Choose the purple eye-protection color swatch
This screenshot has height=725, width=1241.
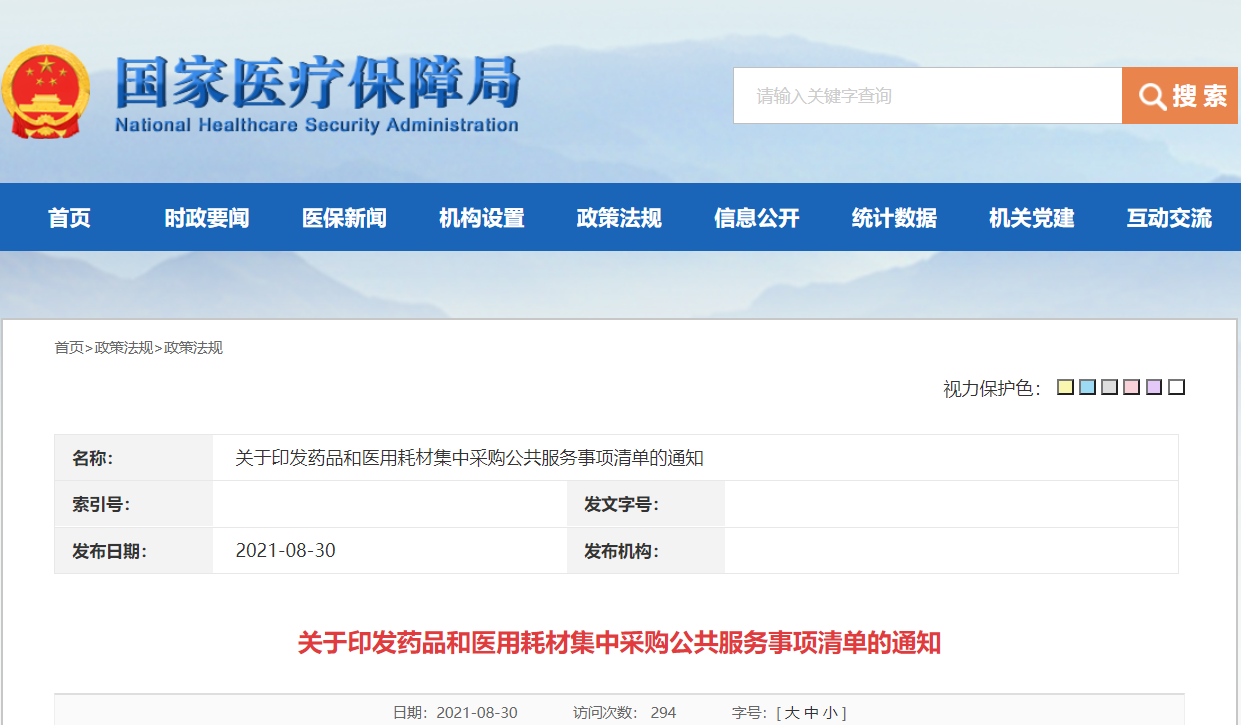(1154, 388)
